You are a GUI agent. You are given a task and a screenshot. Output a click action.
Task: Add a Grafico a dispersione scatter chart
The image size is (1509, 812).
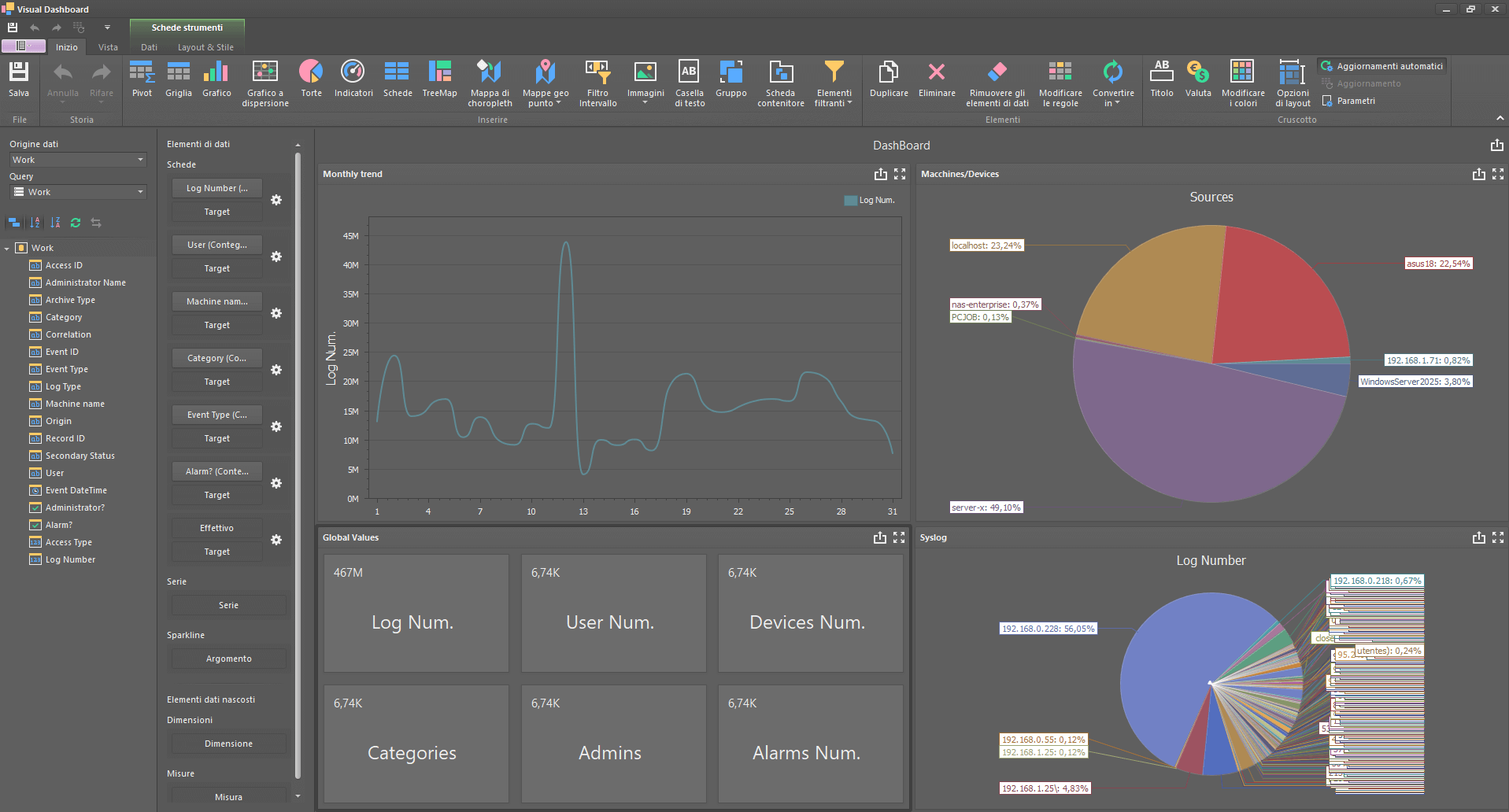(265, 83)
